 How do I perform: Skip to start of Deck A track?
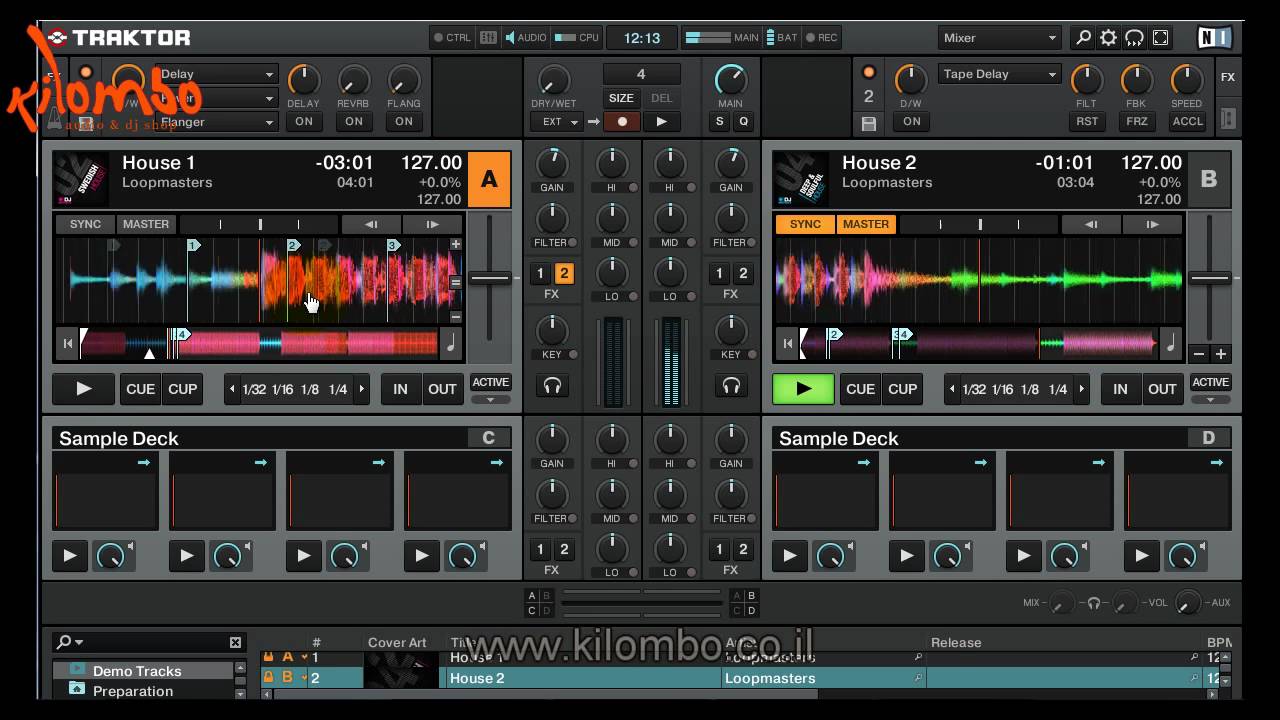pyautogui.click(x=68, y=344)
